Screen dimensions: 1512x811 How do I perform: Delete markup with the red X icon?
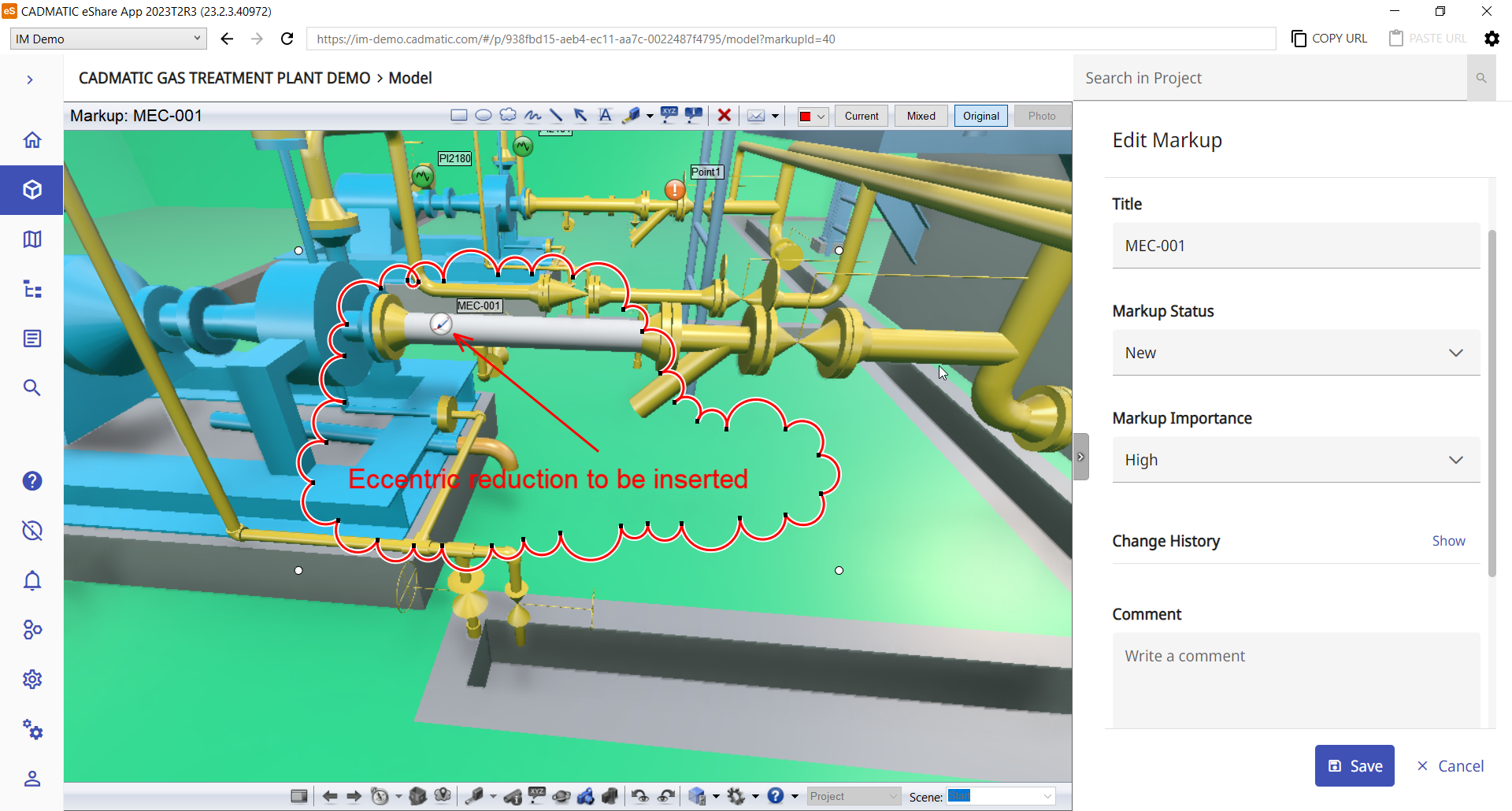[x=724, y=116]
